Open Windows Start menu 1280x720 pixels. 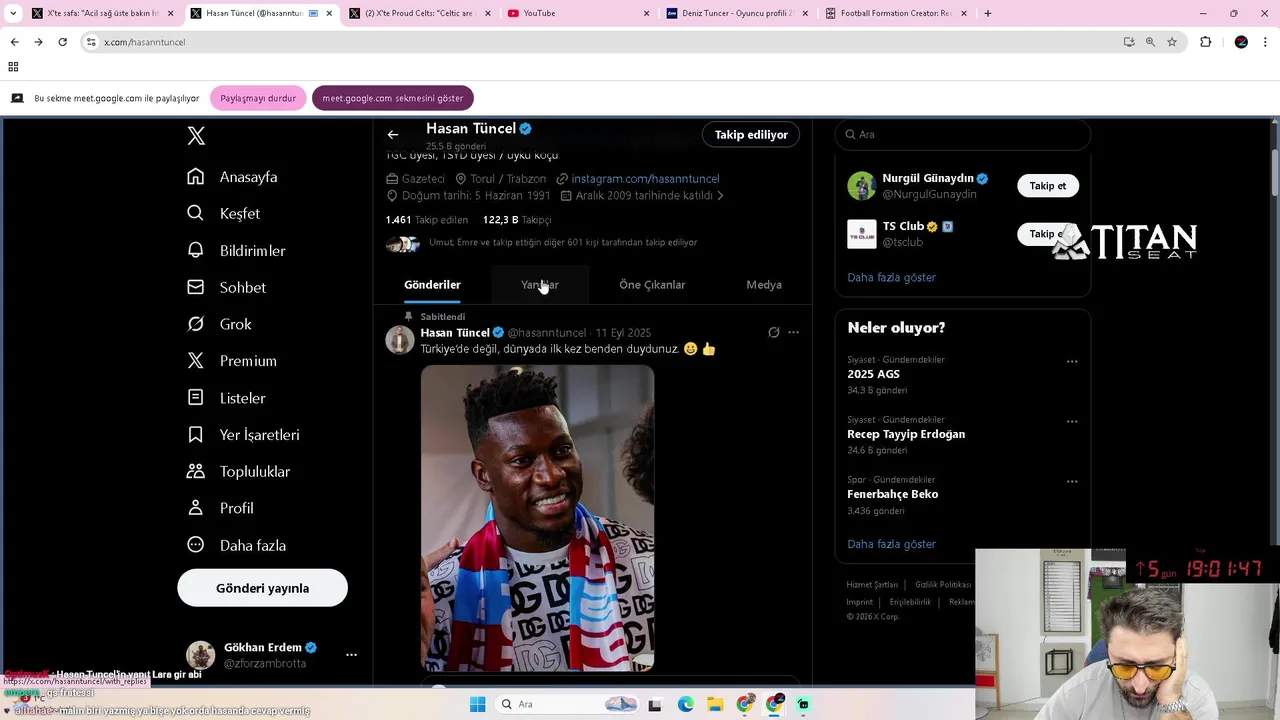[x=477, y=704]
